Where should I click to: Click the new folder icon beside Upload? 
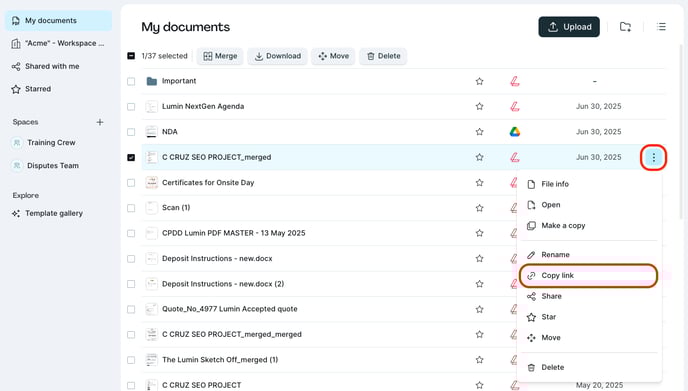click(x=625, y=27)
